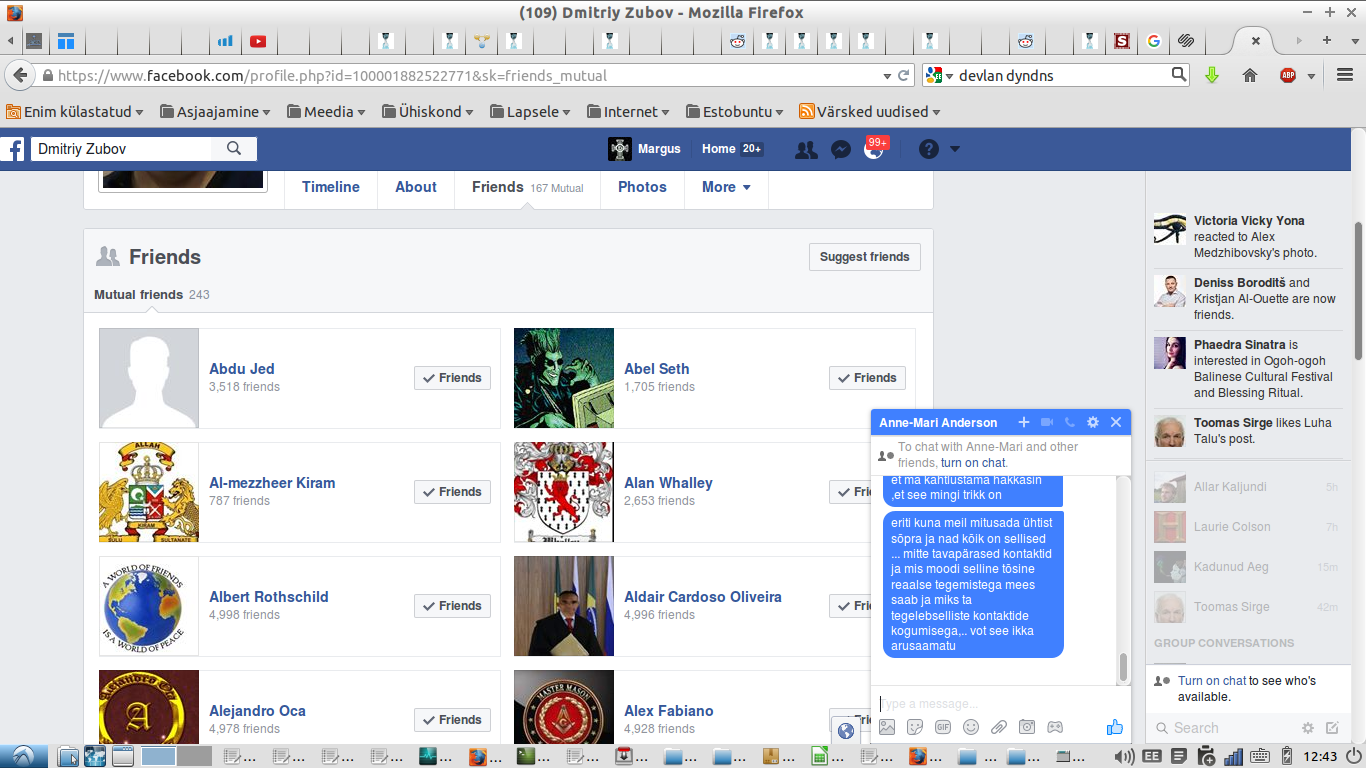Go to Firefox home page icon
This screenshot has width=1366, height=768.
point(1250,75)
